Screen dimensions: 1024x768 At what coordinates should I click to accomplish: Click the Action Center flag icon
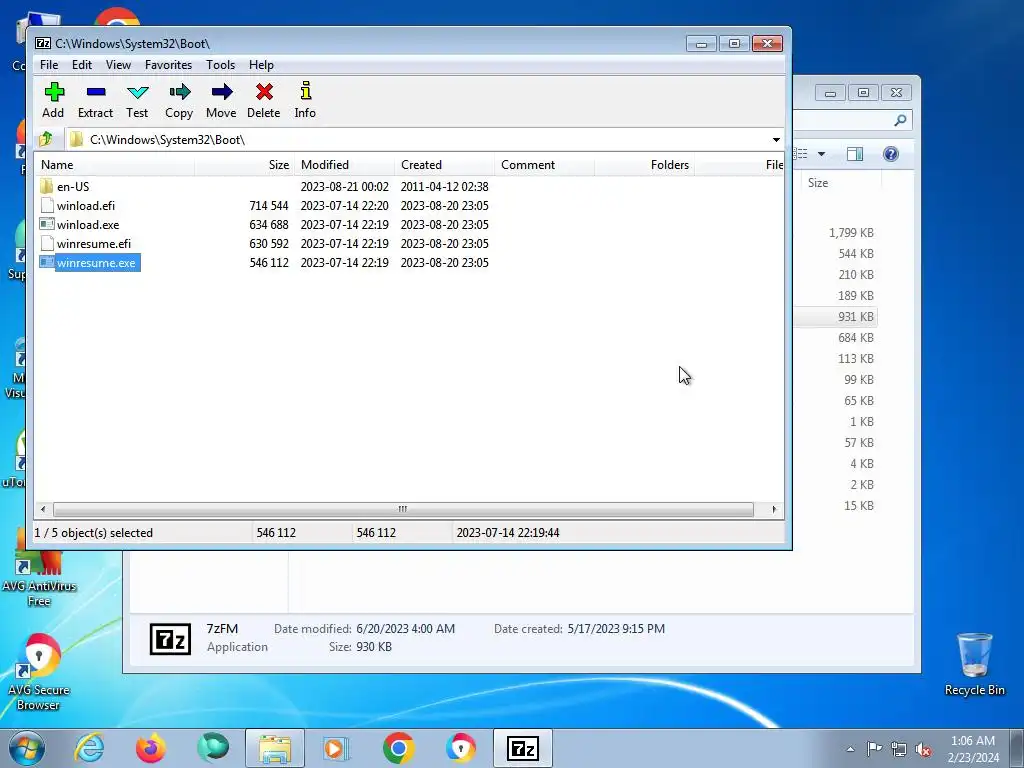[874, 749]
